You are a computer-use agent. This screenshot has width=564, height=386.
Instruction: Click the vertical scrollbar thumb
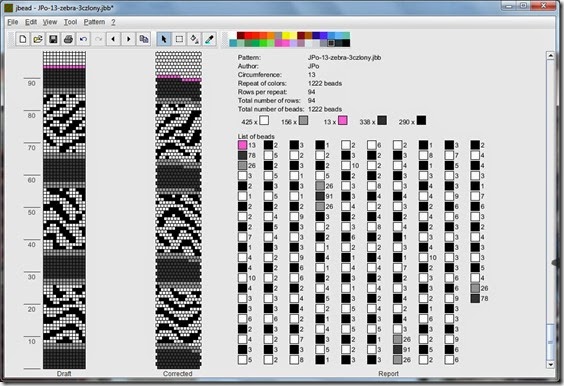click(x=550, y=342)
